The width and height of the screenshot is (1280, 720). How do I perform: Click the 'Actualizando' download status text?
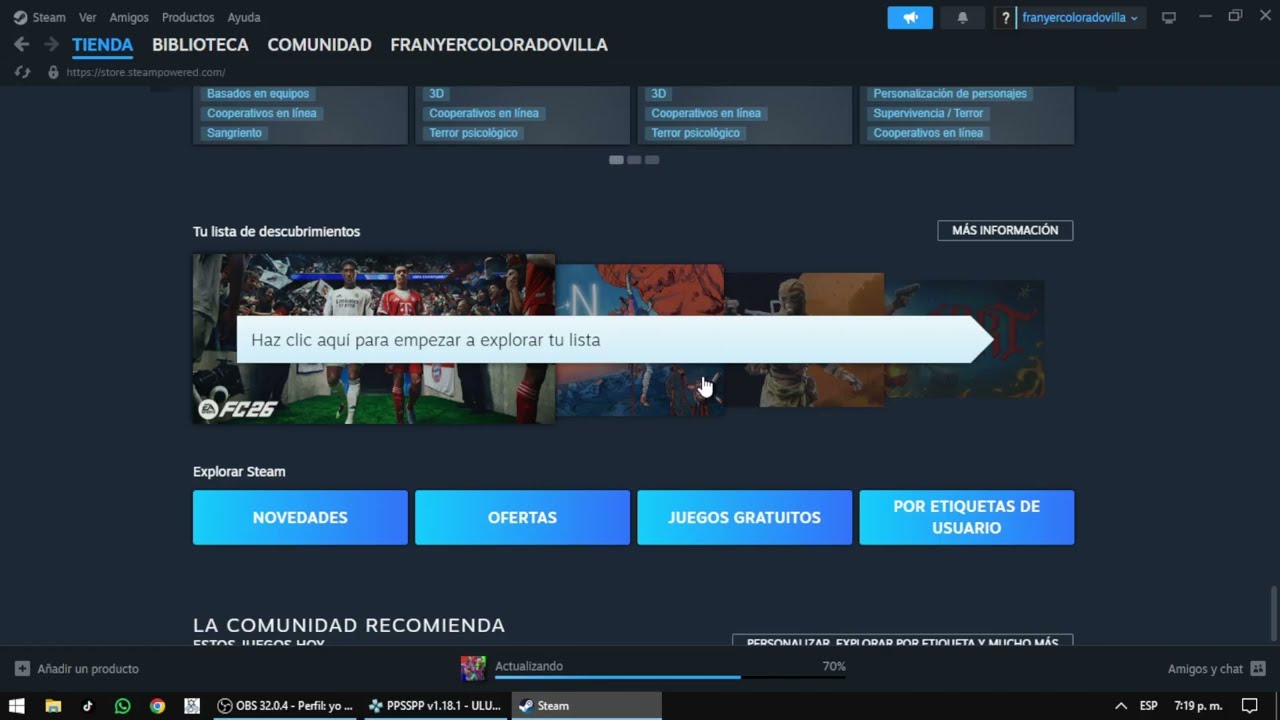click(x=529, y=666)
